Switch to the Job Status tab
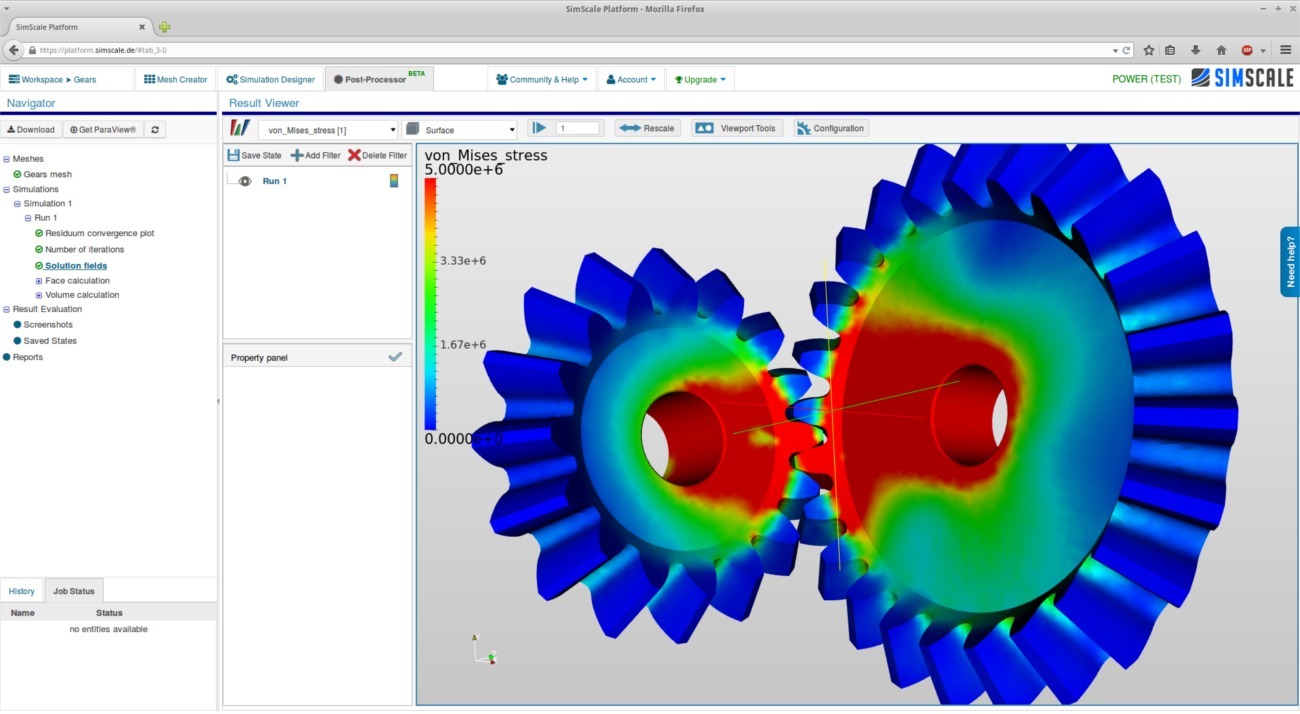1300x714 pixels. 73,591
